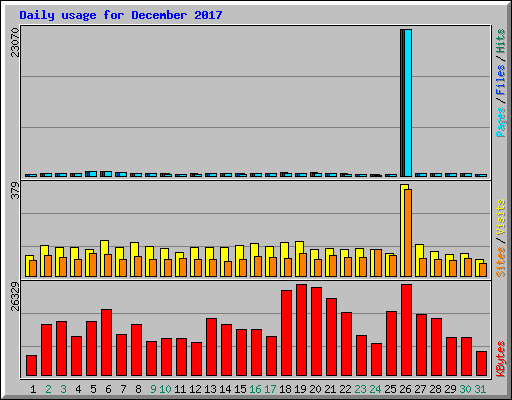Click day label 8 on the x-axis

click(138, 389)
